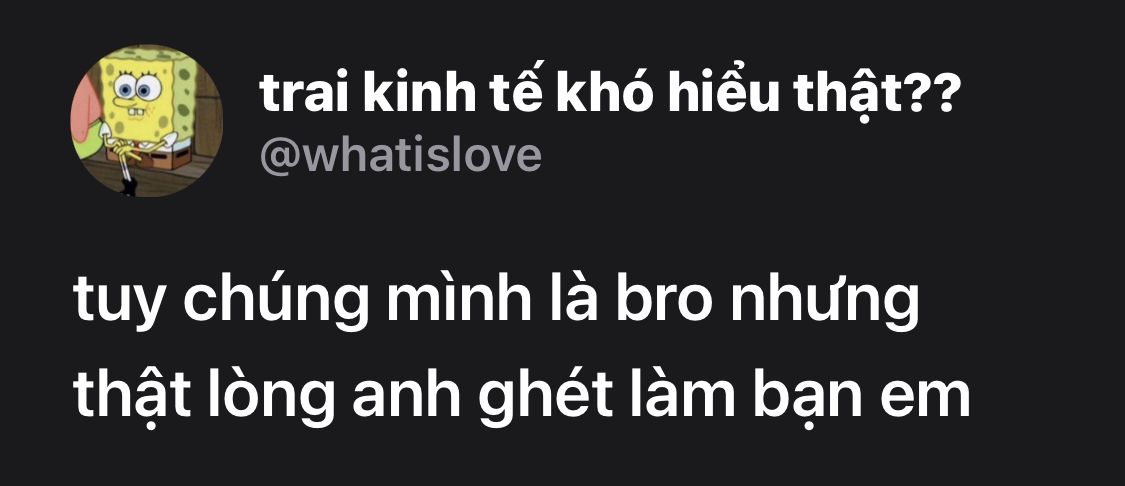The image size is (1125, 486).
Task: Open the SpongeBob profile avatar
Action: [146, 121]
